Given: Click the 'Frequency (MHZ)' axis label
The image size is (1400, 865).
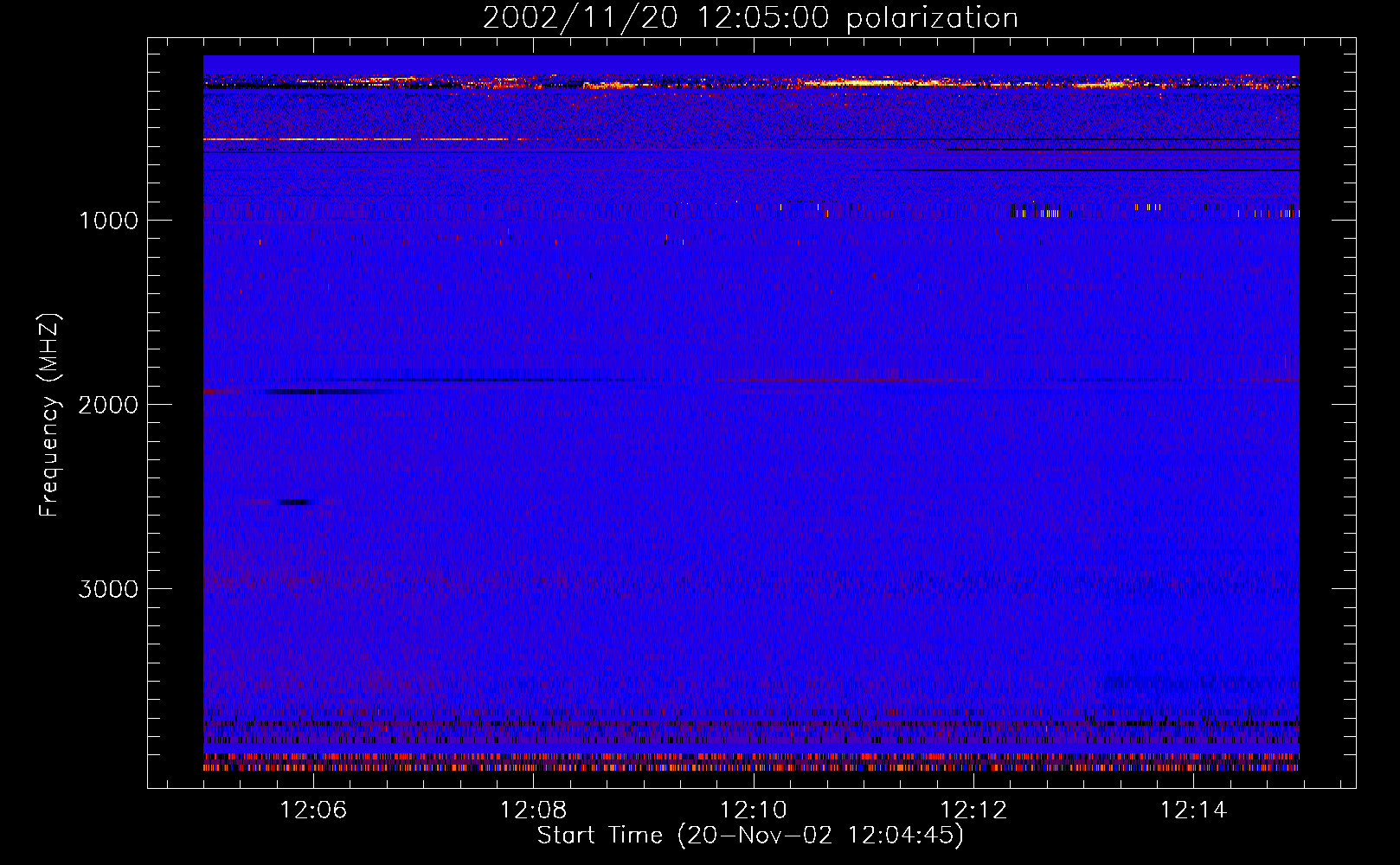Looking at the screenshot, I should pos(49,415).
